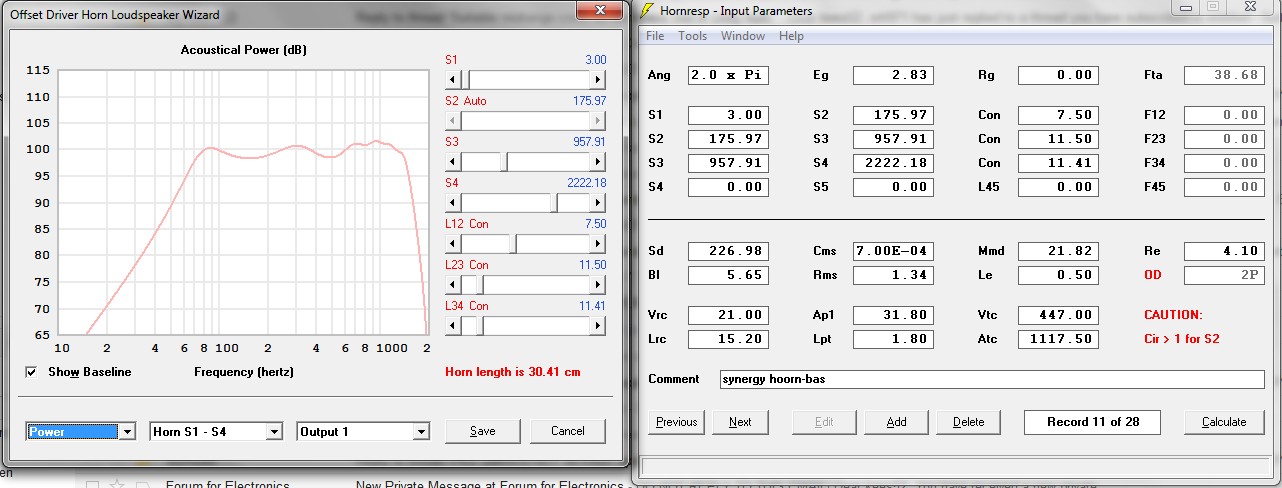
Task: Click the S3 slider right arrow
Action: (599, 161)
